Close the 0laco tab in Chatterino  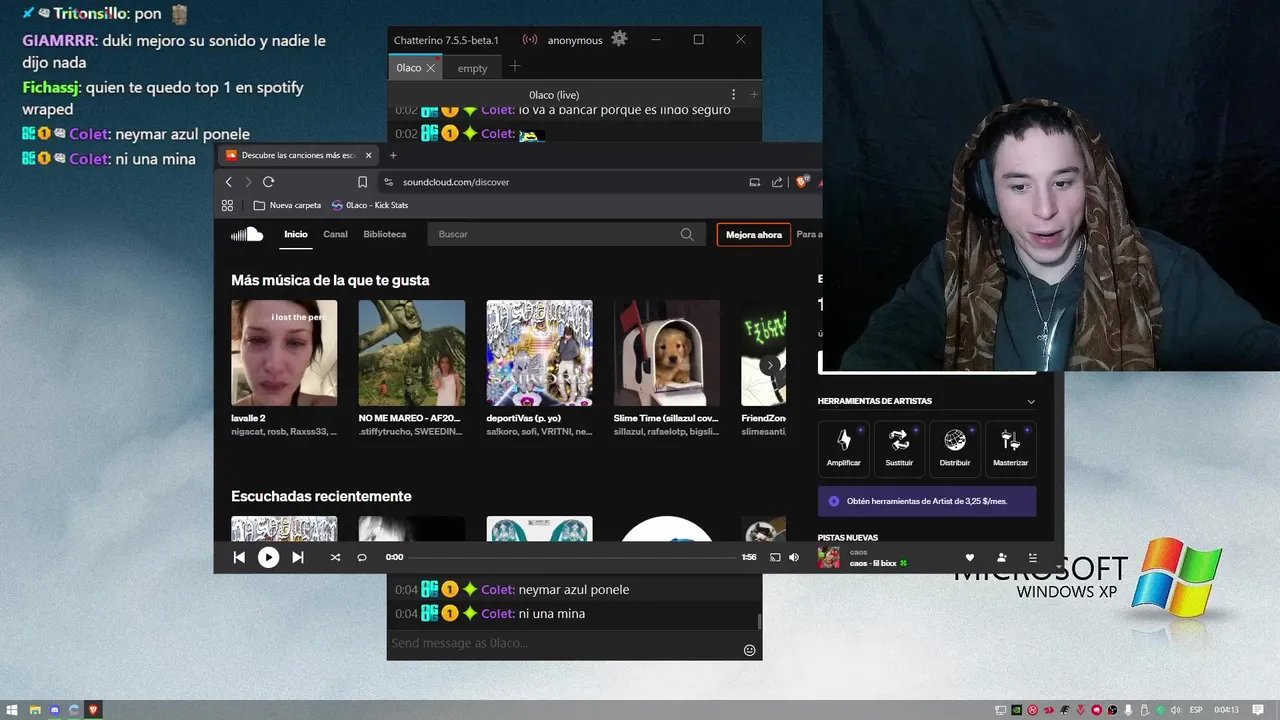(x=431, y=68)
